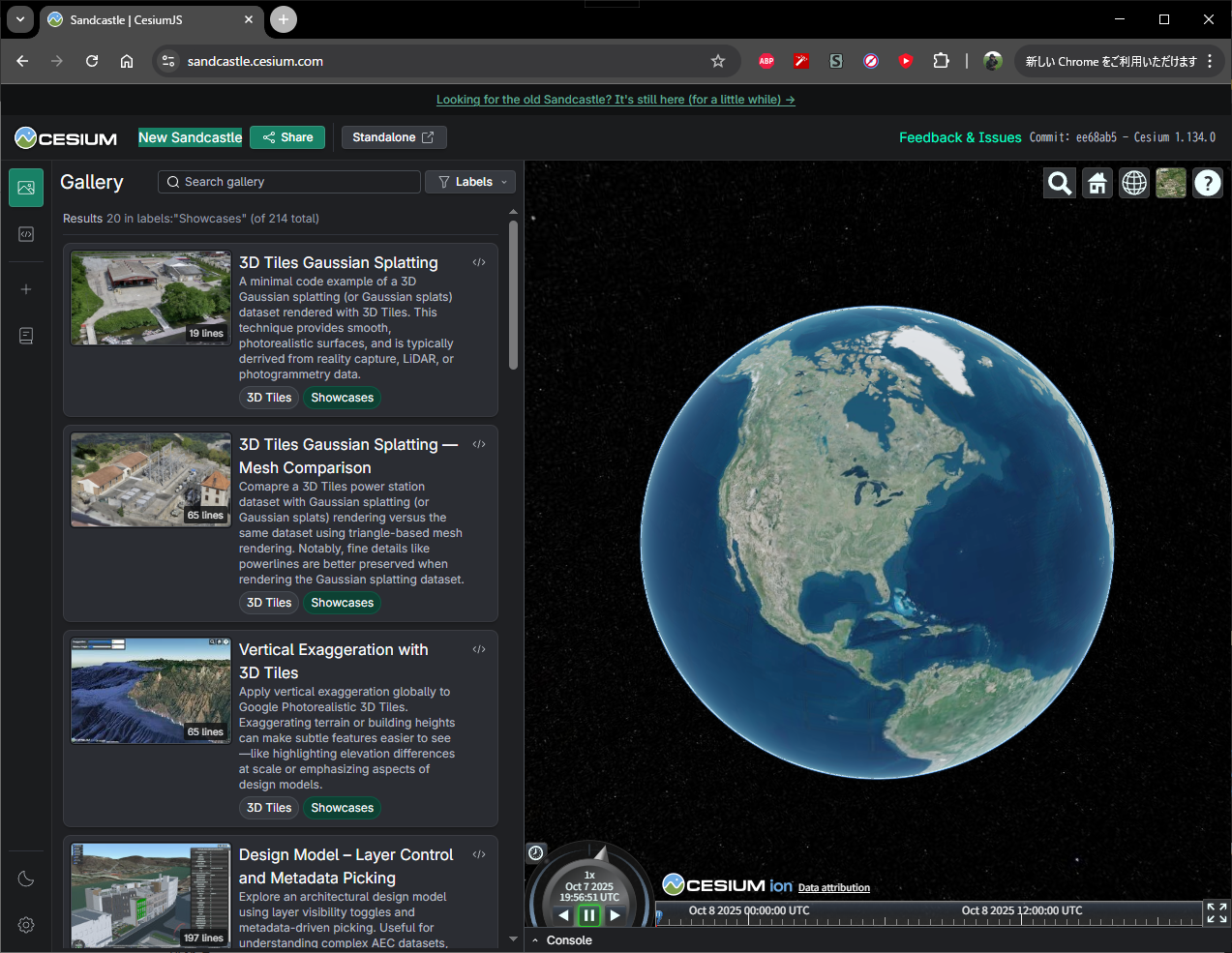Open the settings gear at the sidebar bottom

coord(25,925)
